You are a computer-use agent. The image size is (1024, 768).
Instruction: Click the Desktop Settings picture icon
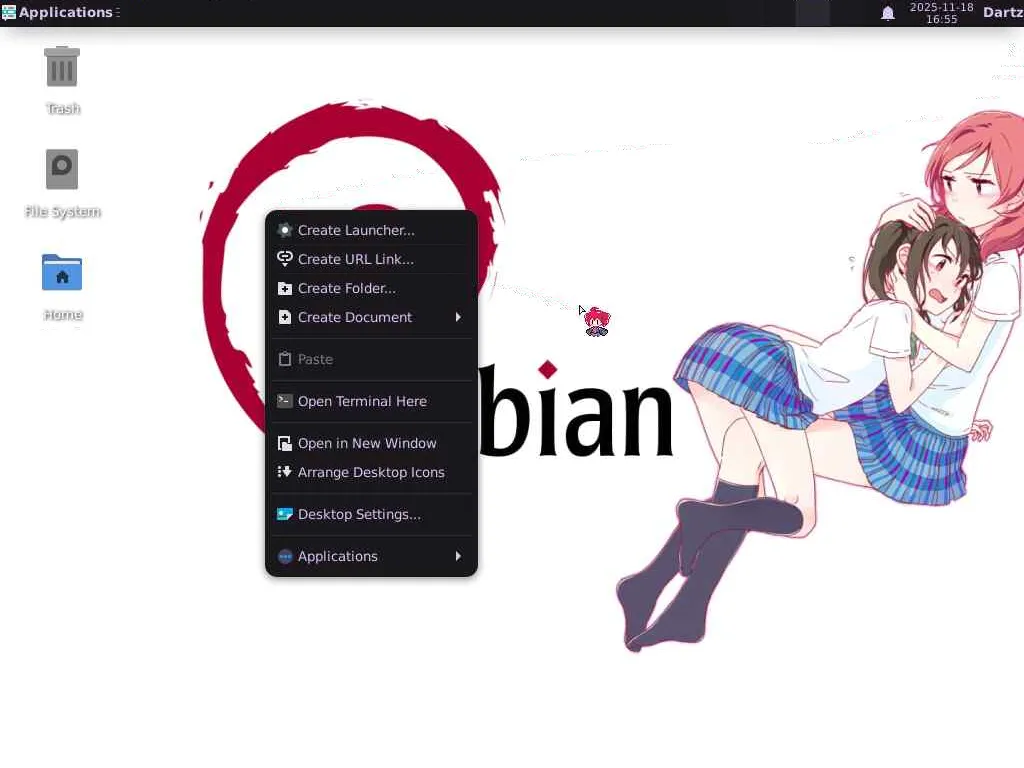point(285,514)
